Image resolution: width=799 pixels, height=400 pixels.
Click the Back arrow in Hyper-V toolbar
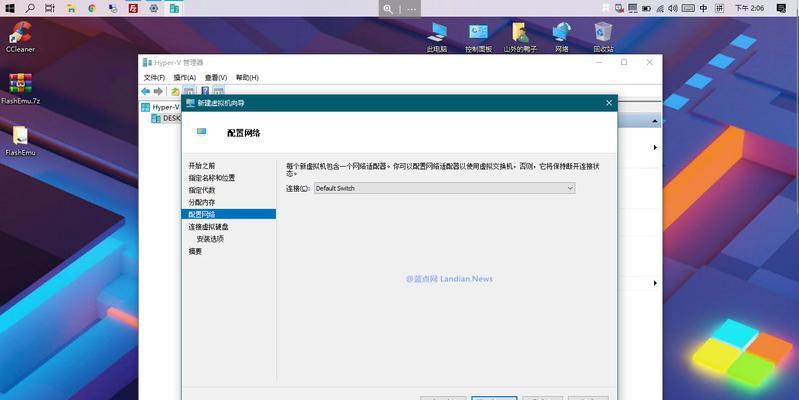click(x=146, y=91)
